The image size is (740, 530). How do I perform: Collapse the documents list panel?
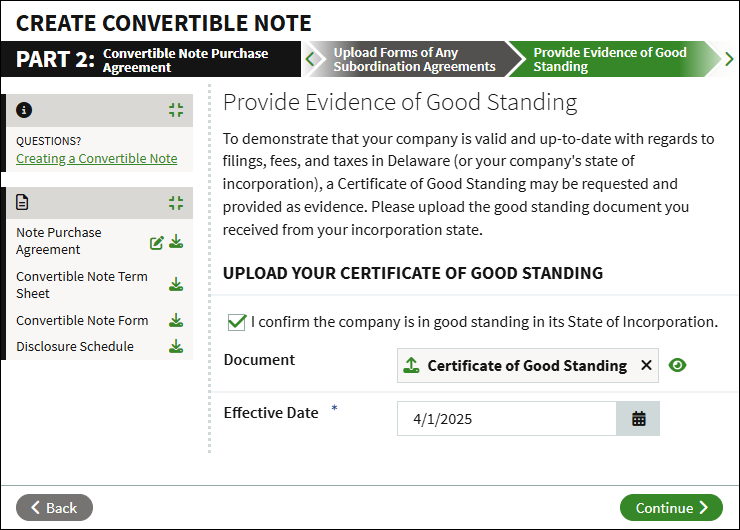tap(176, 203)
